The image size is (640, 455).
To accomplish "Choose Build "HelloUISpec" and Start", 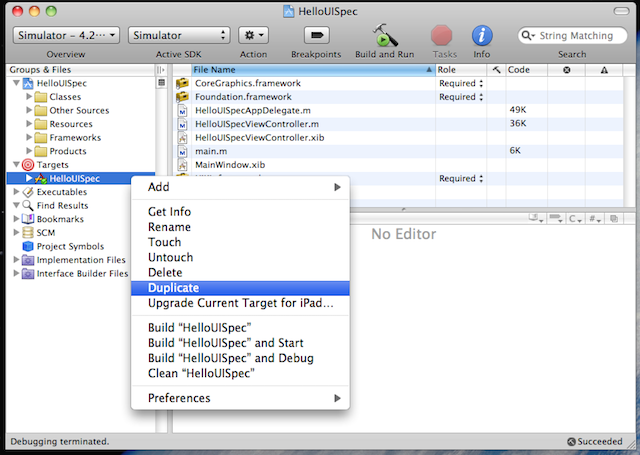I will (x=240, y=343).
